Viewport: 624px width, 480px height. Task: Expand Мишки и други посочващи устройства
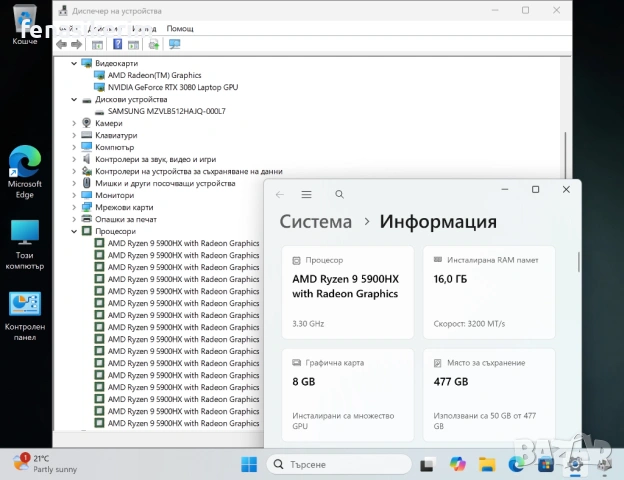74,183
